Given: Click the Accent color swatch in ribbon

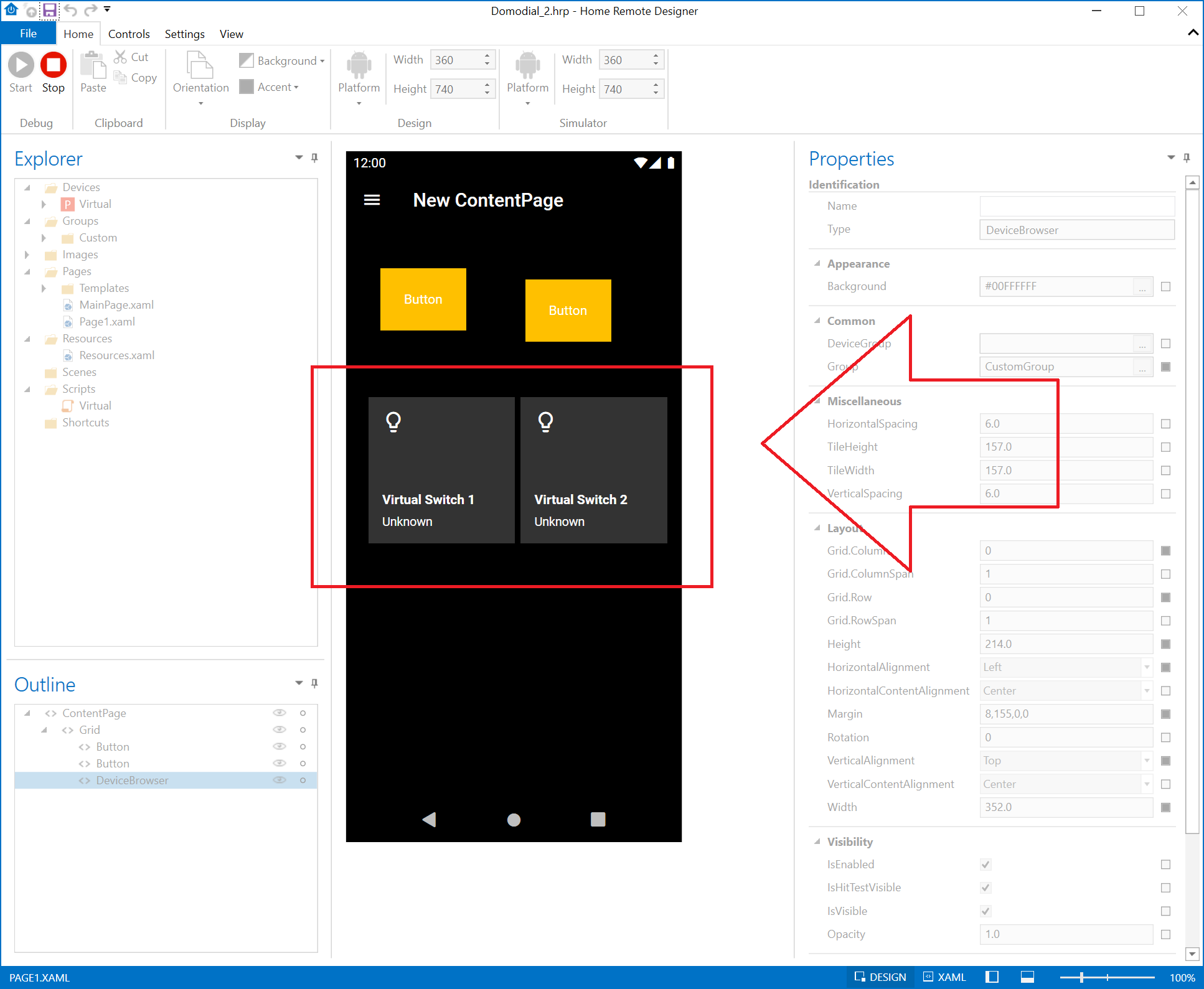Looking at the screenshot, I should (x=247, y=87).
